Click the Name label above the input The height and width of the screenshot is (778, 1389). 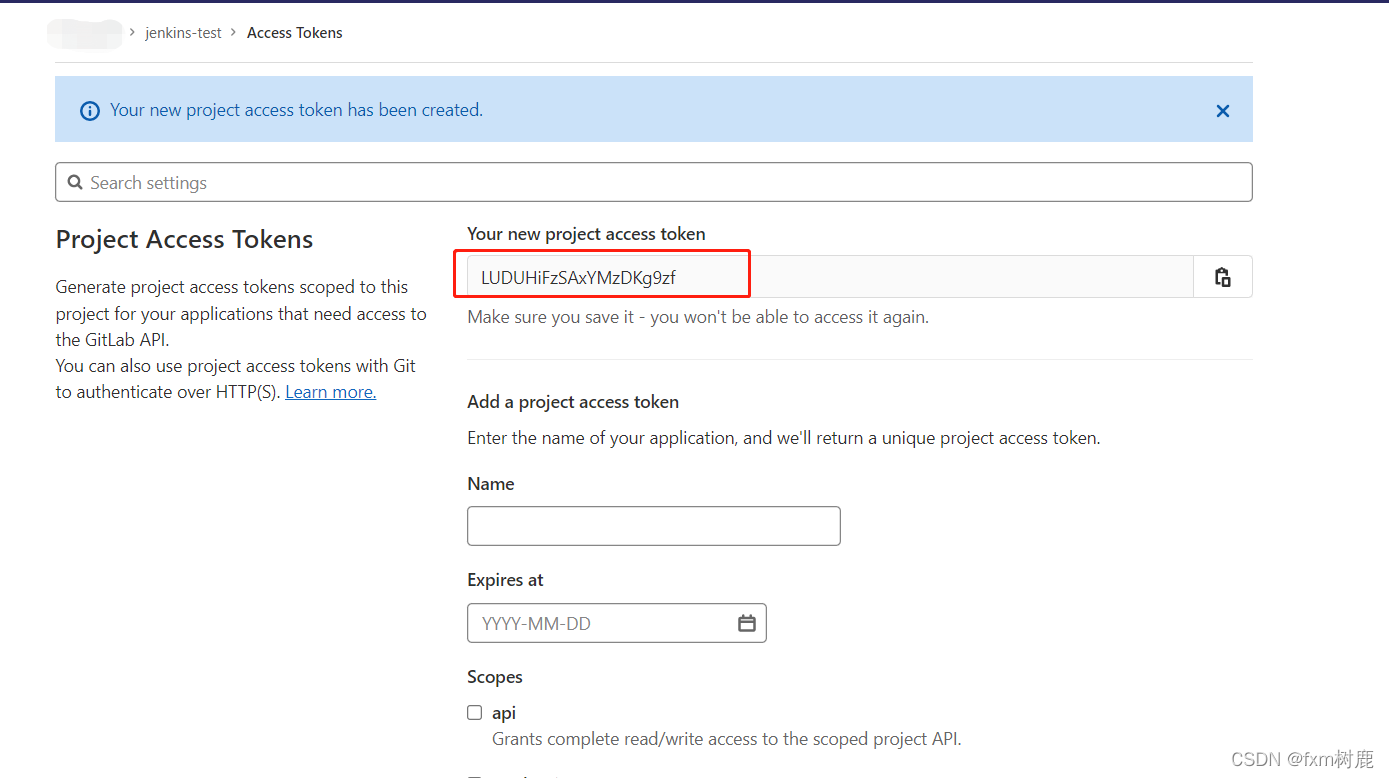click(490, 484)
